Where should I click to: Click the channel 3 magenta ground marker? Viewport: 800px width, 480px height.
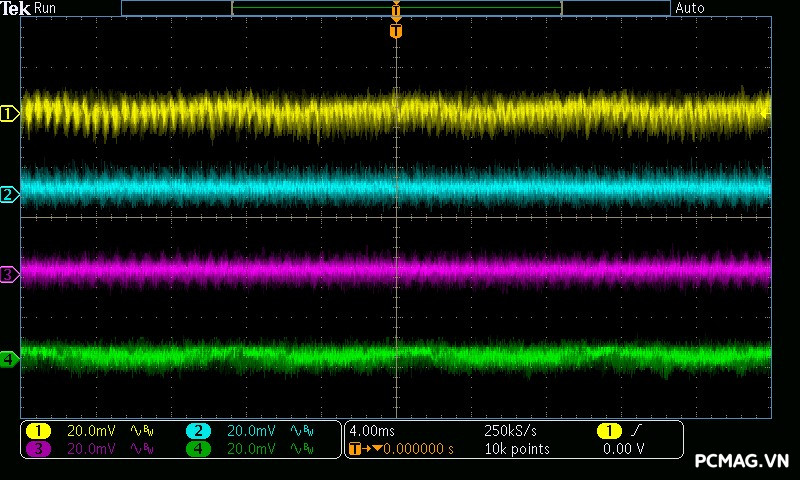coord(9,274)
